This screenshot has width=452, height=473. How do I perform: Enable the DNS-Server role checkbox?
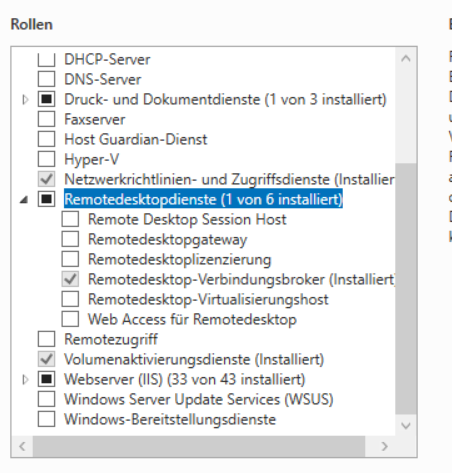46,79
